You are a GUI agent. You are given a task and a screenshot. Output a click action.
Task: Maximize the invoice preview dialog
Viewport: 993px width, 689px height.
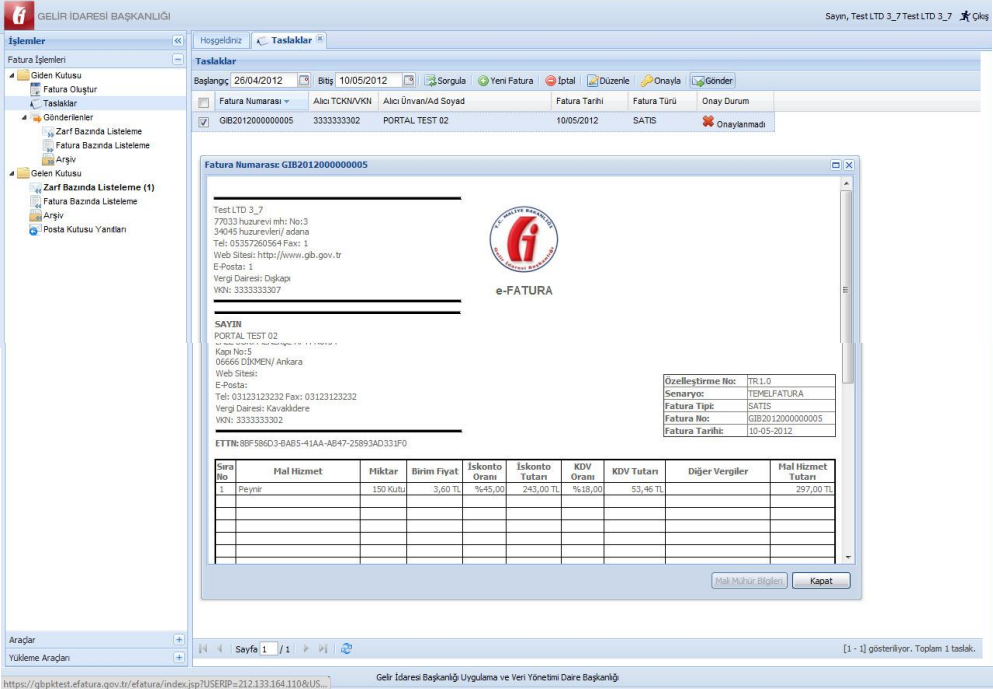click(x=835, y=165)
